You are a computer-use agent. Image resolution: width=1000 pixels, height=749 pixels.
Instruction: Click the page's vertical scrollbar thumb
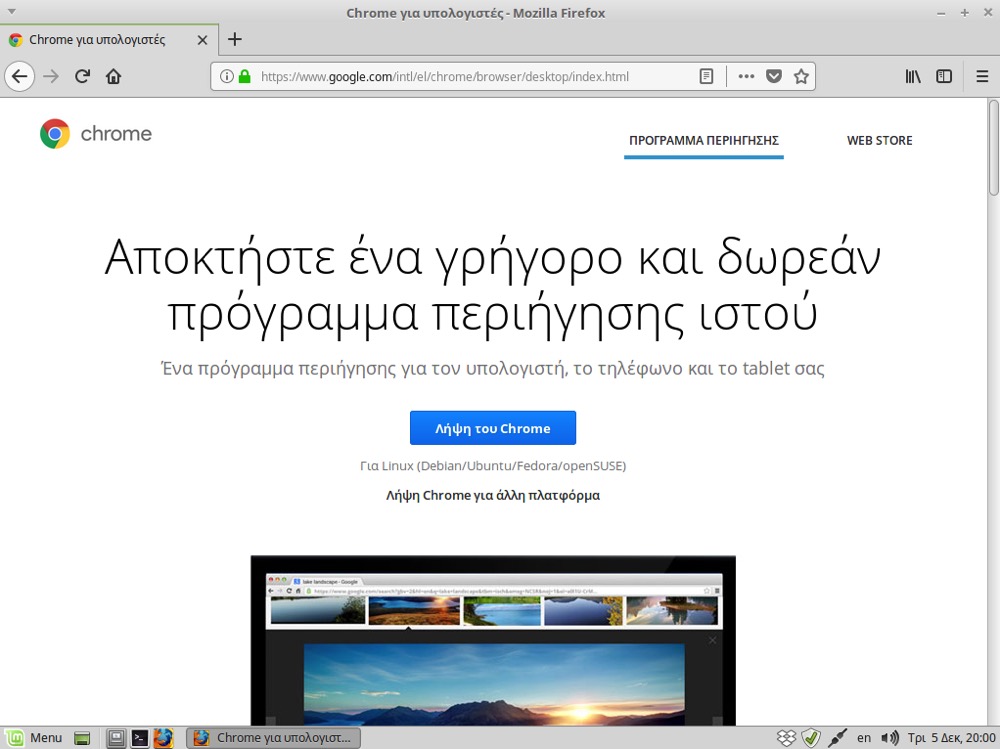(994, 147)
